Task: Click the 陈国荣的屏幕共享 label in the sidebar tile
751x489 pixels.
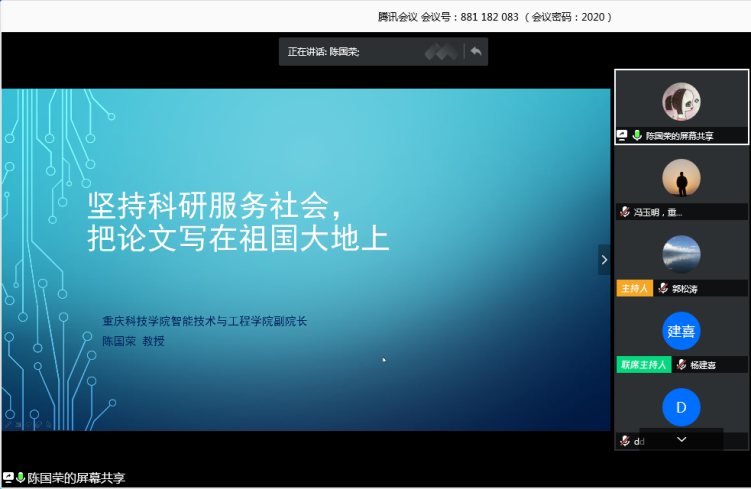Action: 680,136
